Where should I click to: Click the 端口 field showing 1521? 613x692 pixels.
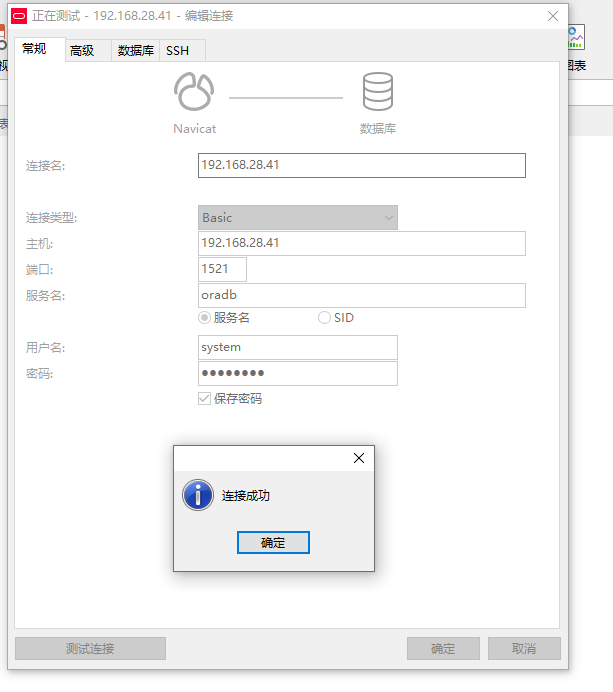(x=222, y=269)
